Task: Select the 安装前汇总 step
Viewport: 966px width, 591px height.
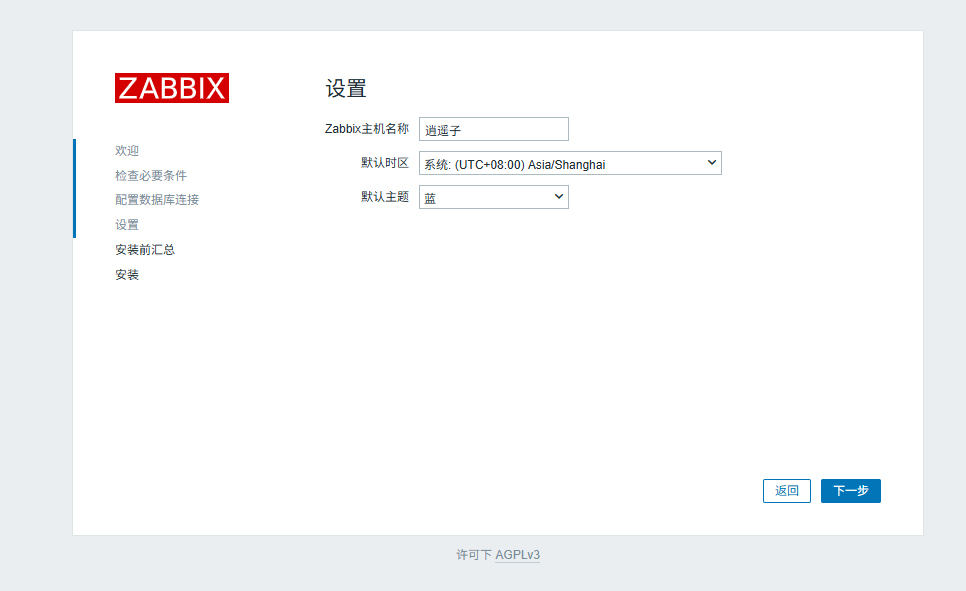Action: pyautogui.click(x=145, y=250)
